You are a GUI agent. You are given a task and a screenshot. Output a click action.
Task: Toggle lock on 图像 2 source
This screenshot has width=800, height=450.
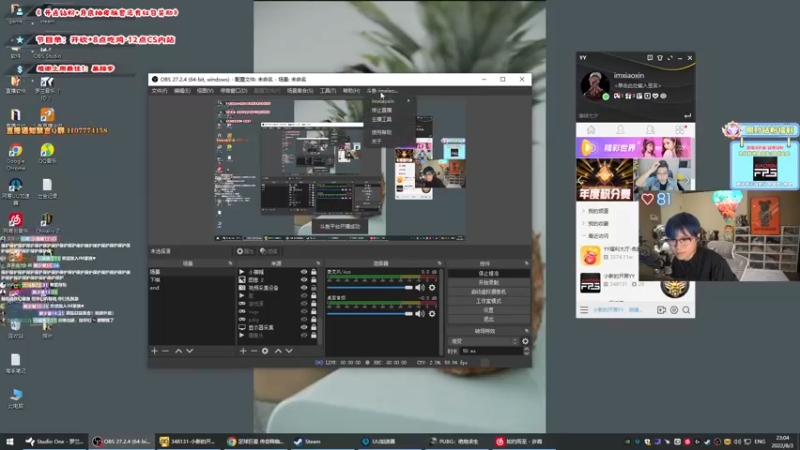point(314,280)
